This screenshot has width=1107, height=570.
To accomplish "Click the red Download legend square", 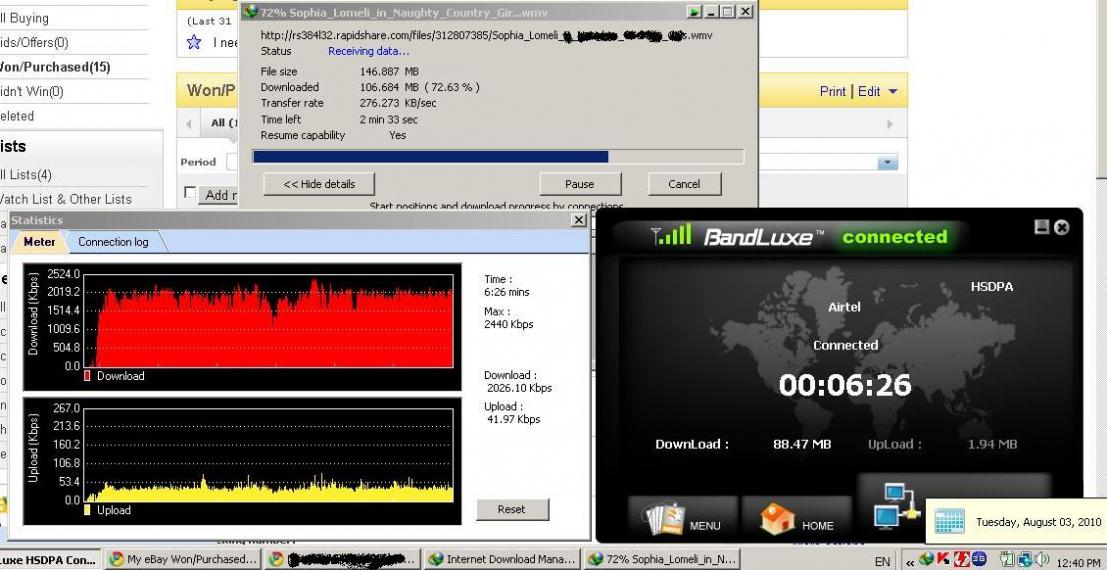I will [87, 376].
